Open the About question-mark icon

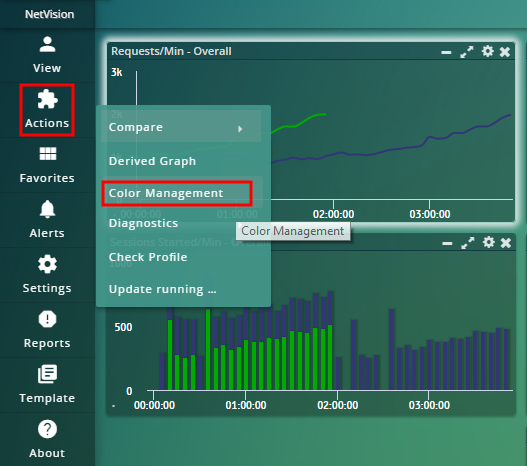(47, 429)
